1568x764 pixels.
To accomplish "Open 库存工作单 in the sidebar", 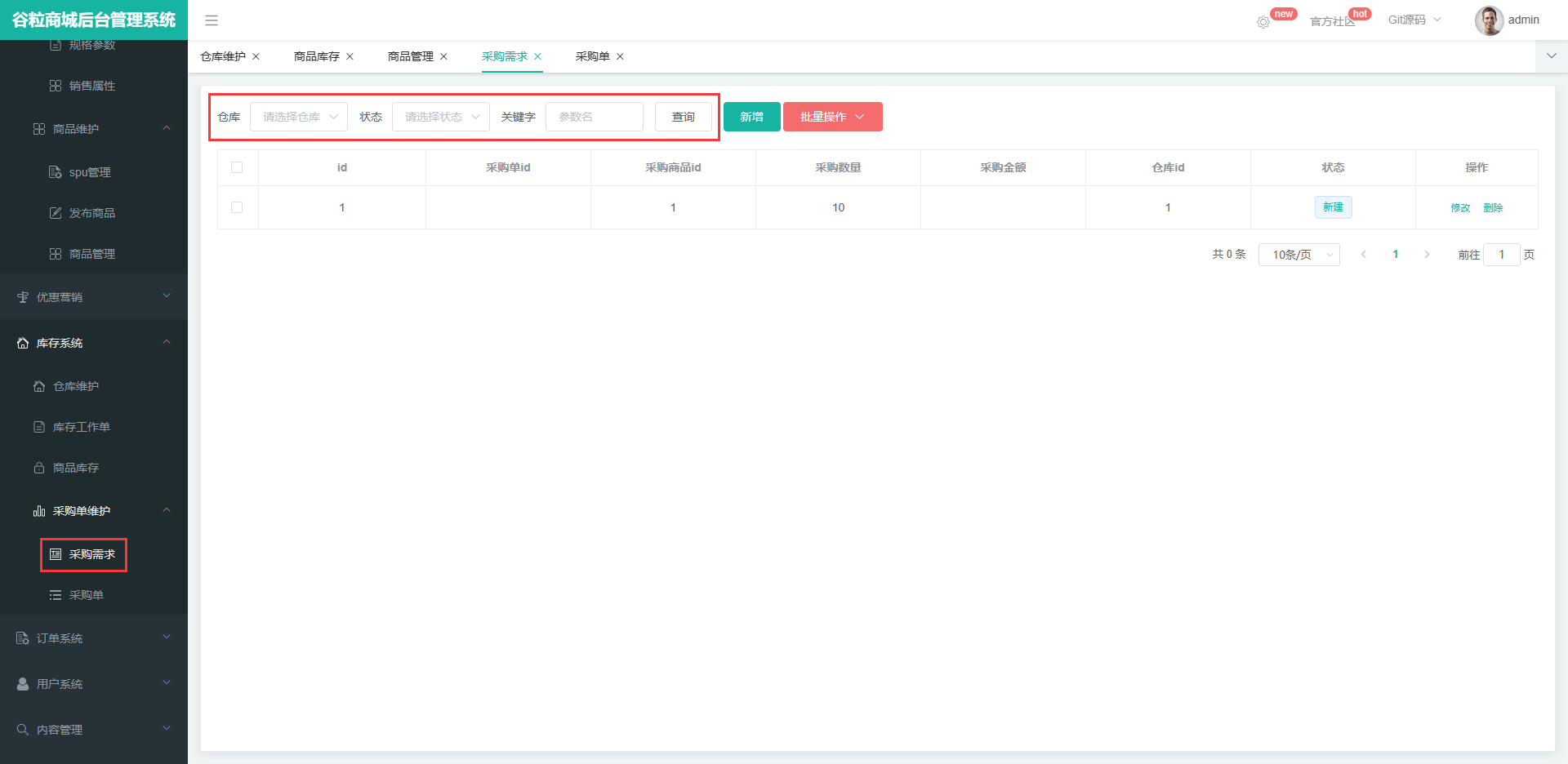I will (81, 427).
